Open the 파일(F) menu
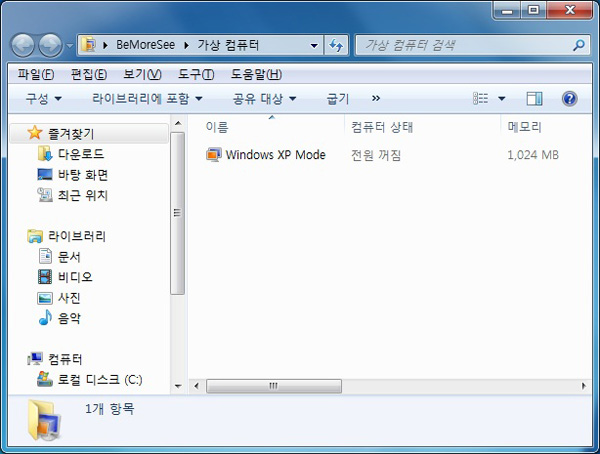This screenshot has width=600, height=454. [36, 74]
